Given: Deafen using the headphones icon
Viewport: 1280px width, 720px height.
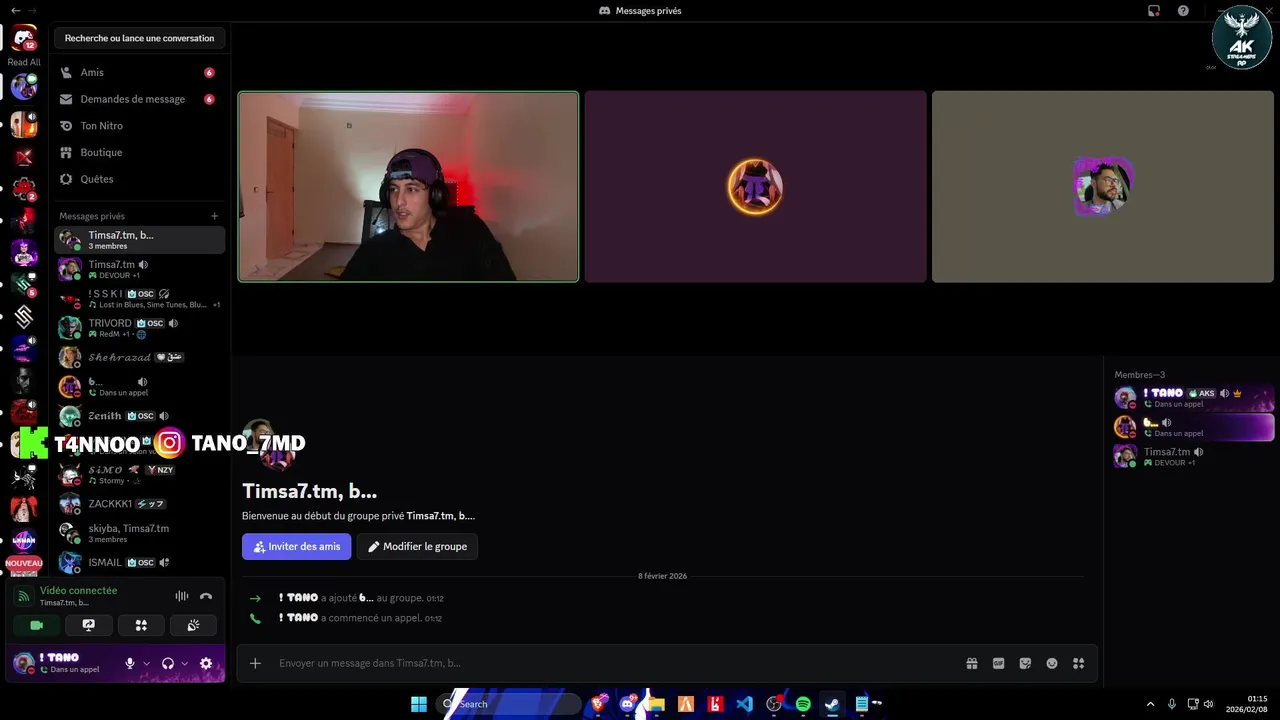Looking at the screenshot, I should pos(168,663).
